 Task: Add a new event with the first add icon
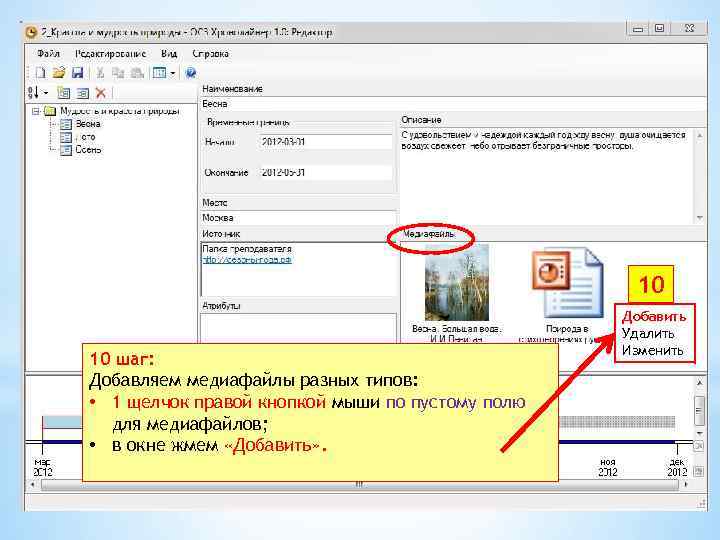[x=63, y=93]
